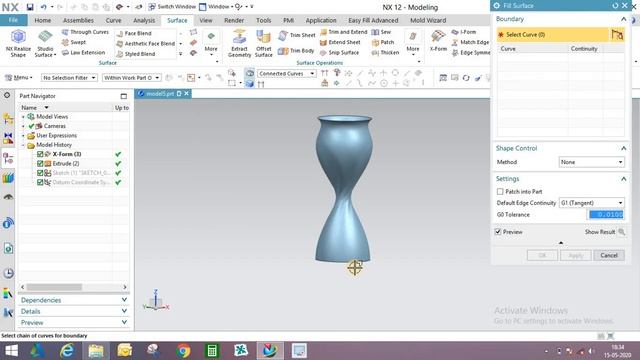The width and height of the screenshot is (640, 360).
Task: Open Extract Geometry tool
Action: point(240,43)
